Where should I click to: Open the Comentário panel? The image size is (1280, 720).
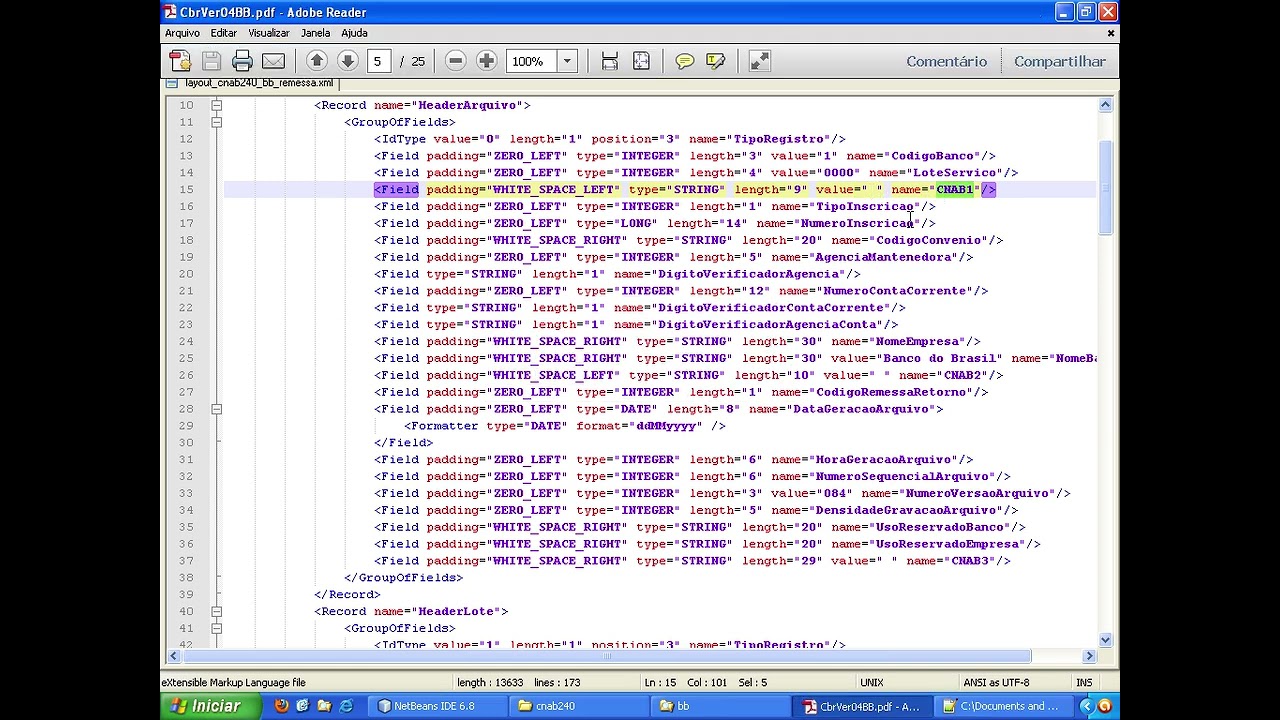pyautogui.click(x=946, y=61)
